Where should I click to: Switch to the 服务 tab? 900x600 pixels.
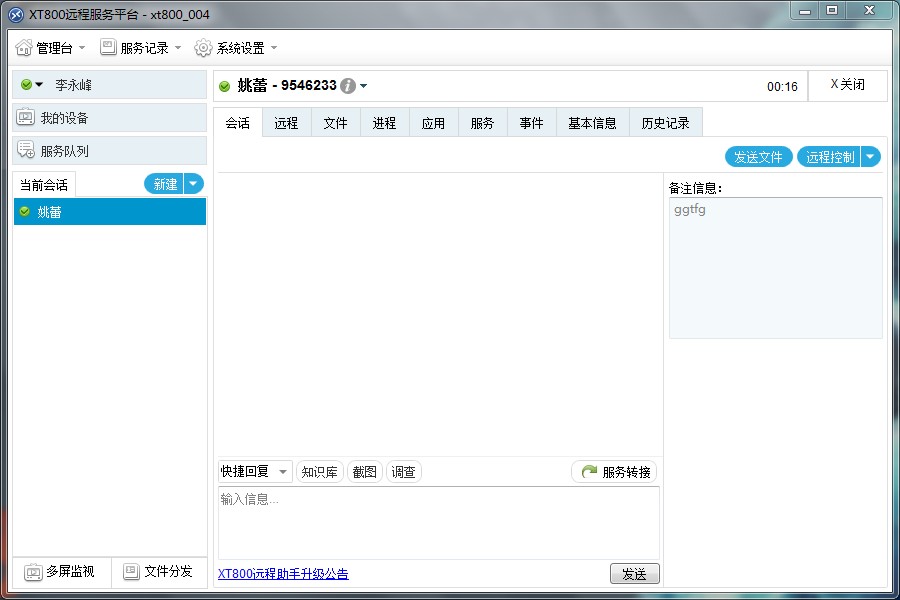[483, 123]
